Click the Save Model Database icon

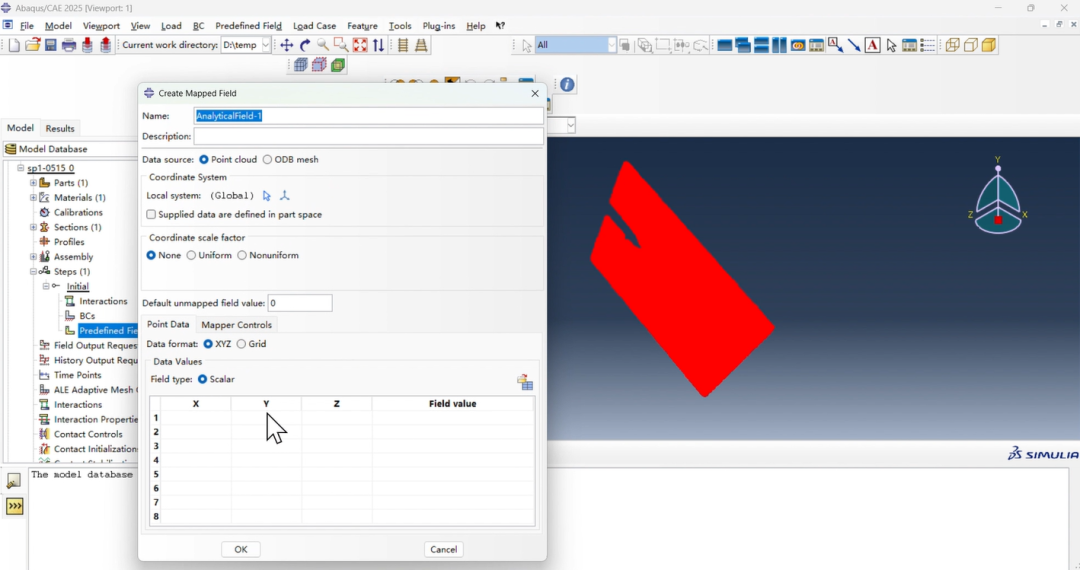pyautogui.click(x=50, y=45)
